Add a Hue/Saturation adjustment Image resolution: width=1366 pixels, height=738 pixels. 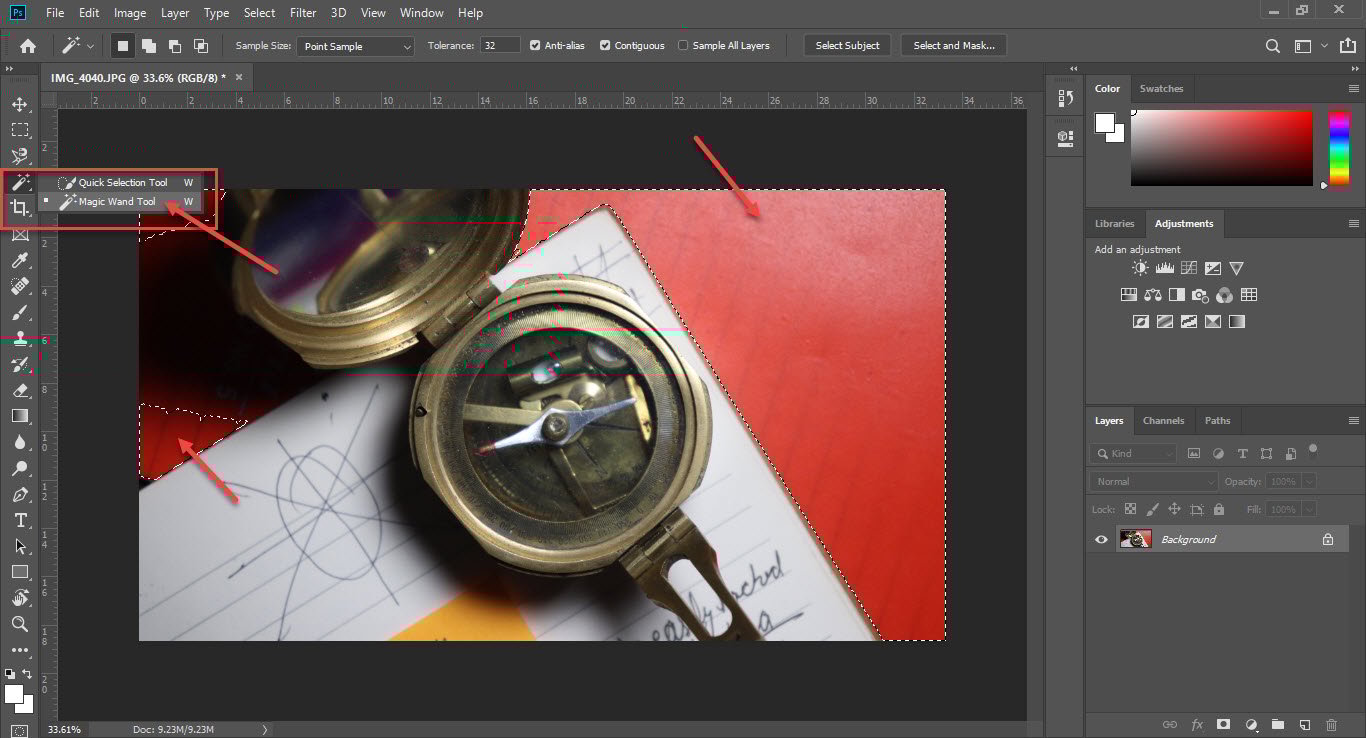coord(1128,294)
